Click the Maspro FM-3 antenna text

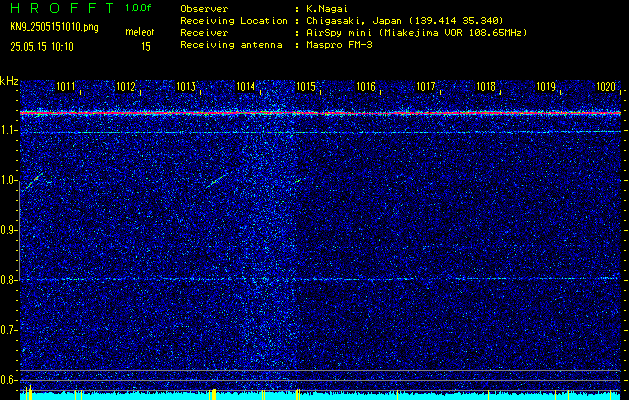coord(339,45)
